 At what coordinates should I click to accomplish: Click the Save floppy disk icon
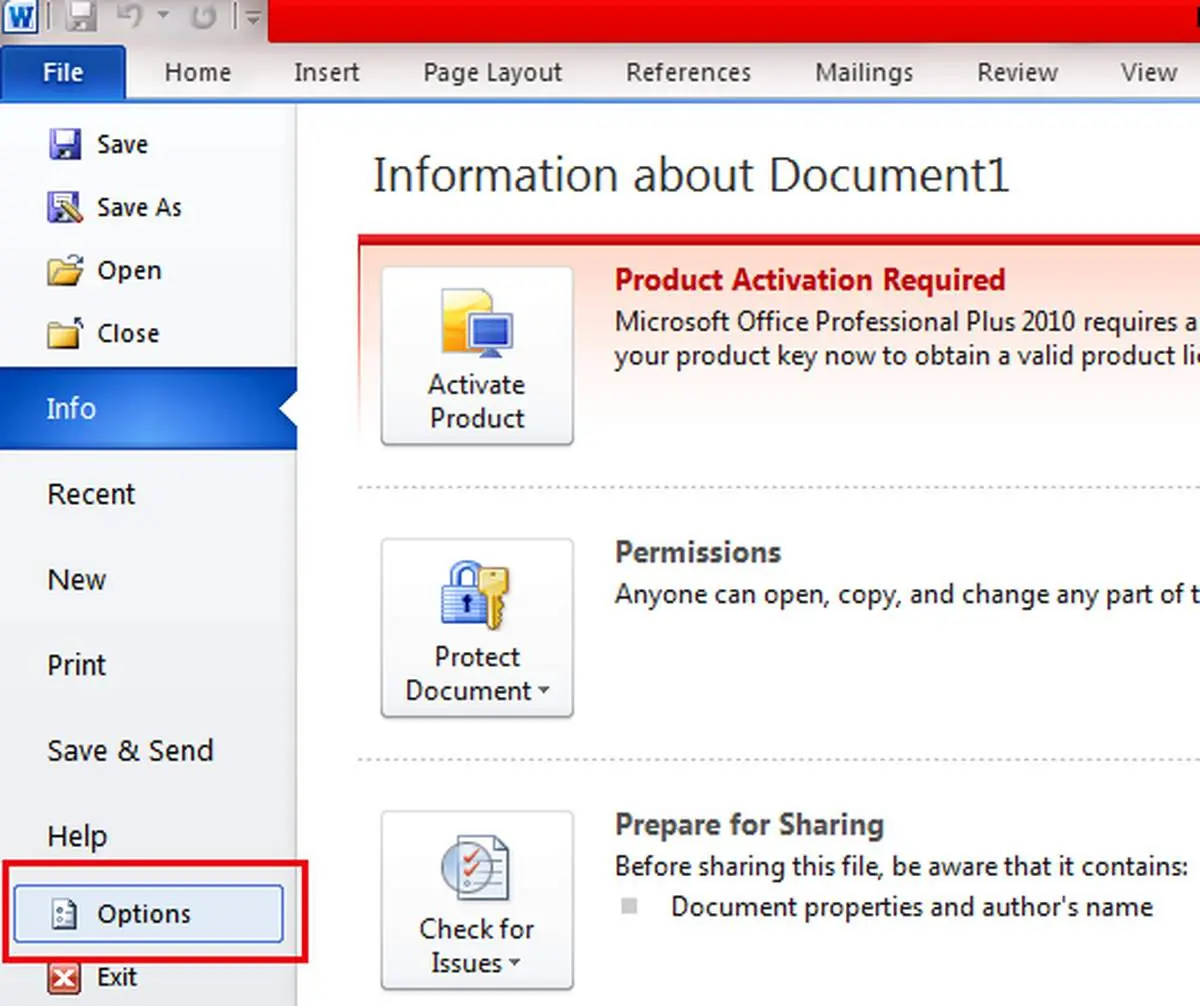coord(65,145)
